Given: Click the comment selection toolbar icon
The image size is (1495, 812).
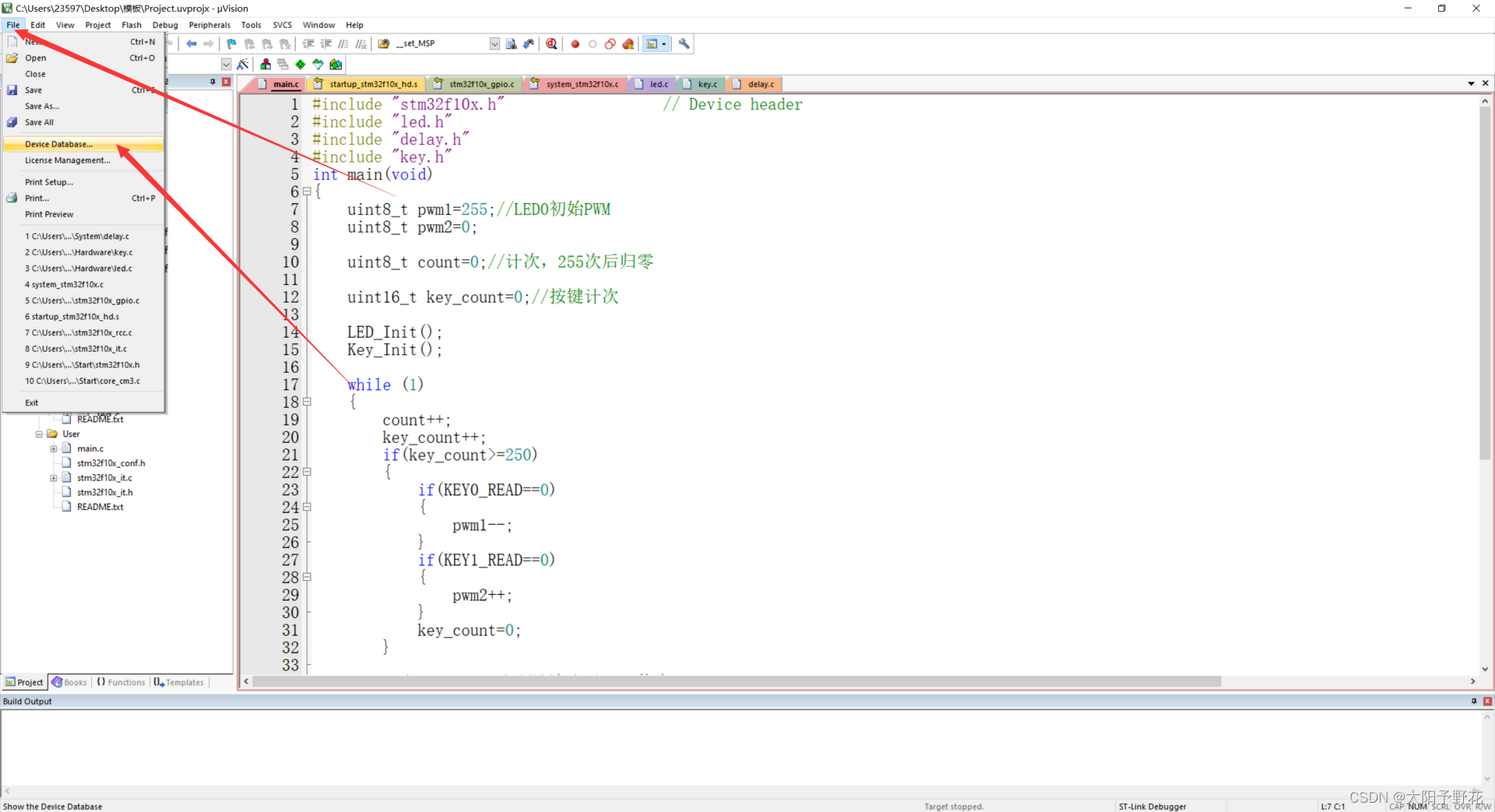Looking at the screenshot, I should (343, 44).
